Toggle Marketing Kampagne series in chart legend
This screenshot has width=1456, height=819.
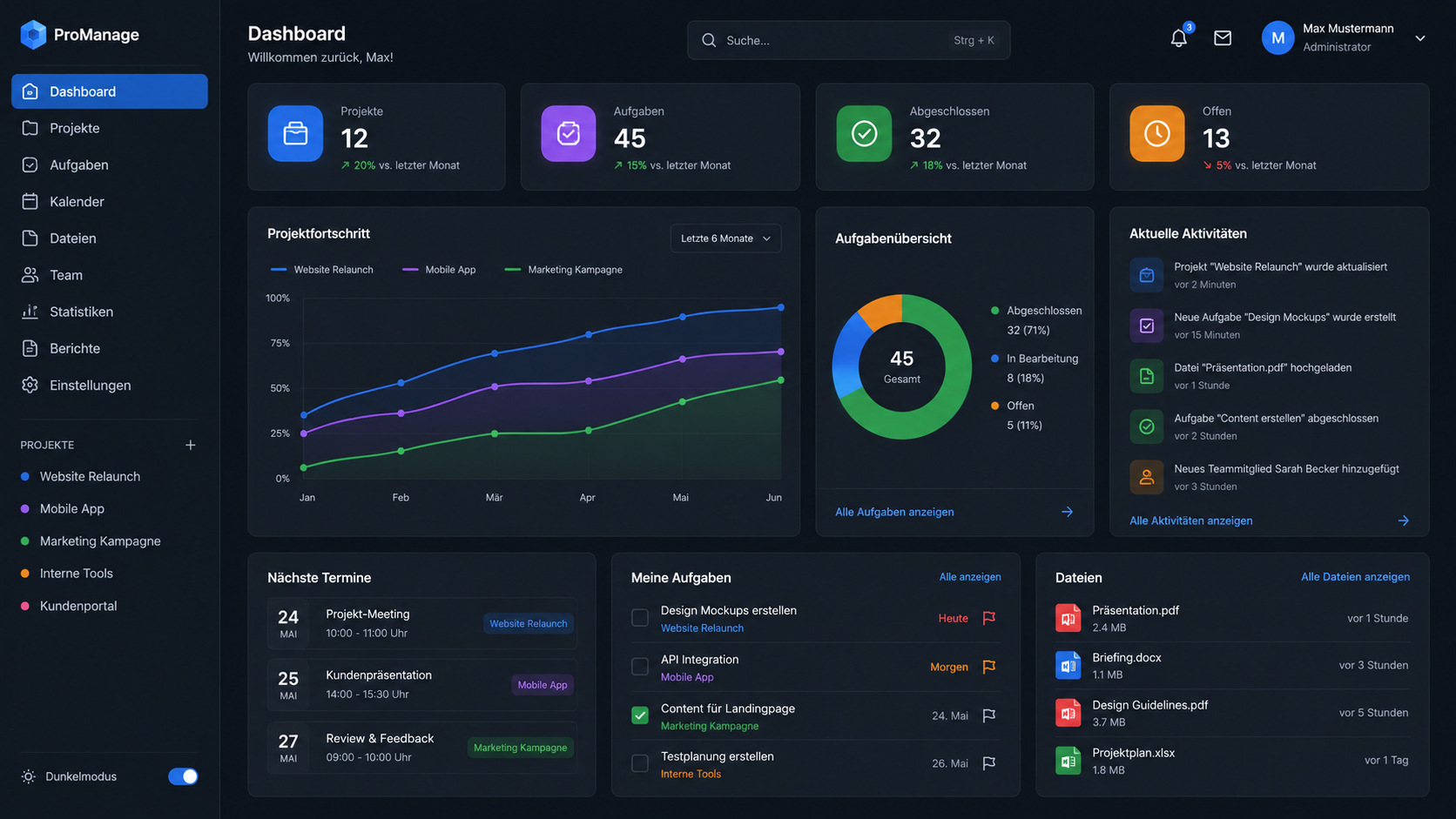point(563,270)
